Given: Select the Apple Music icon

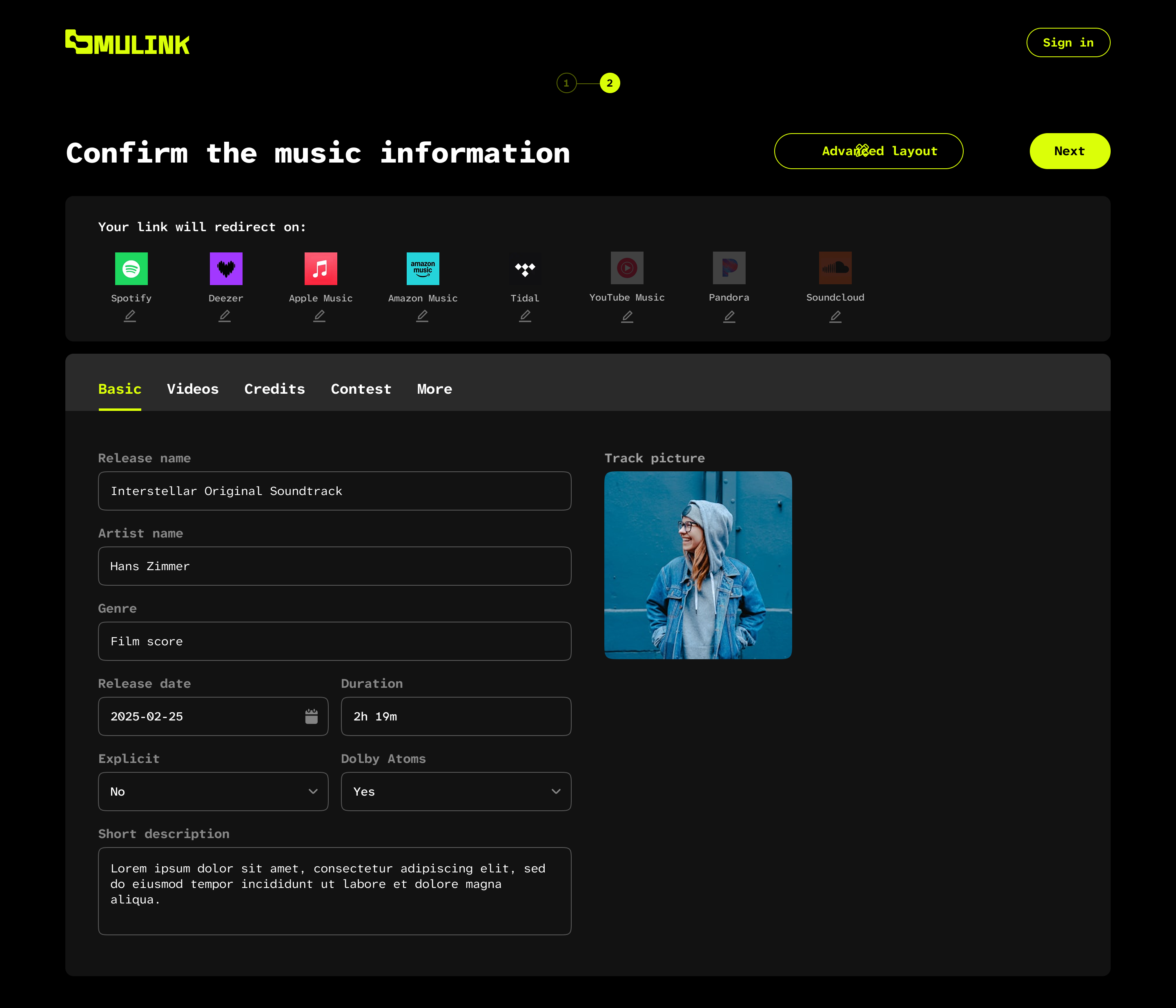Looking at the screenshot, I should pyautogui.click(x=320, y=268).
